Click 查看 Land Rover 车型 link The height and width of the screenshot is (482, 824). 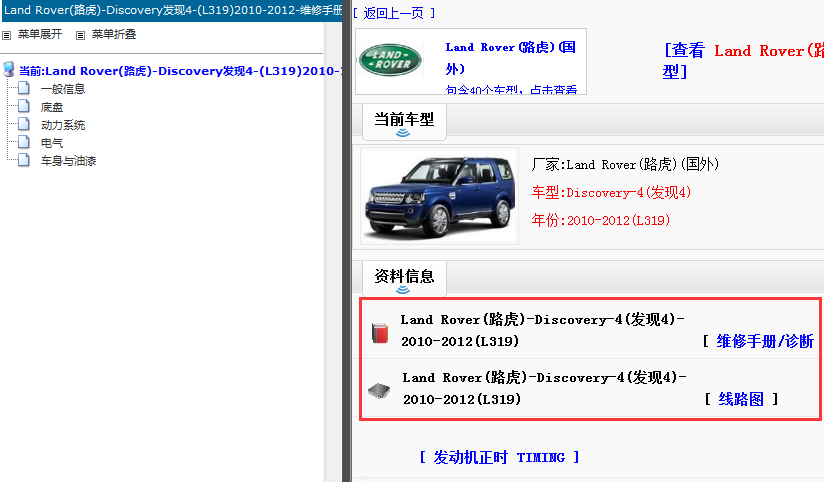click(x=743, y=60)
